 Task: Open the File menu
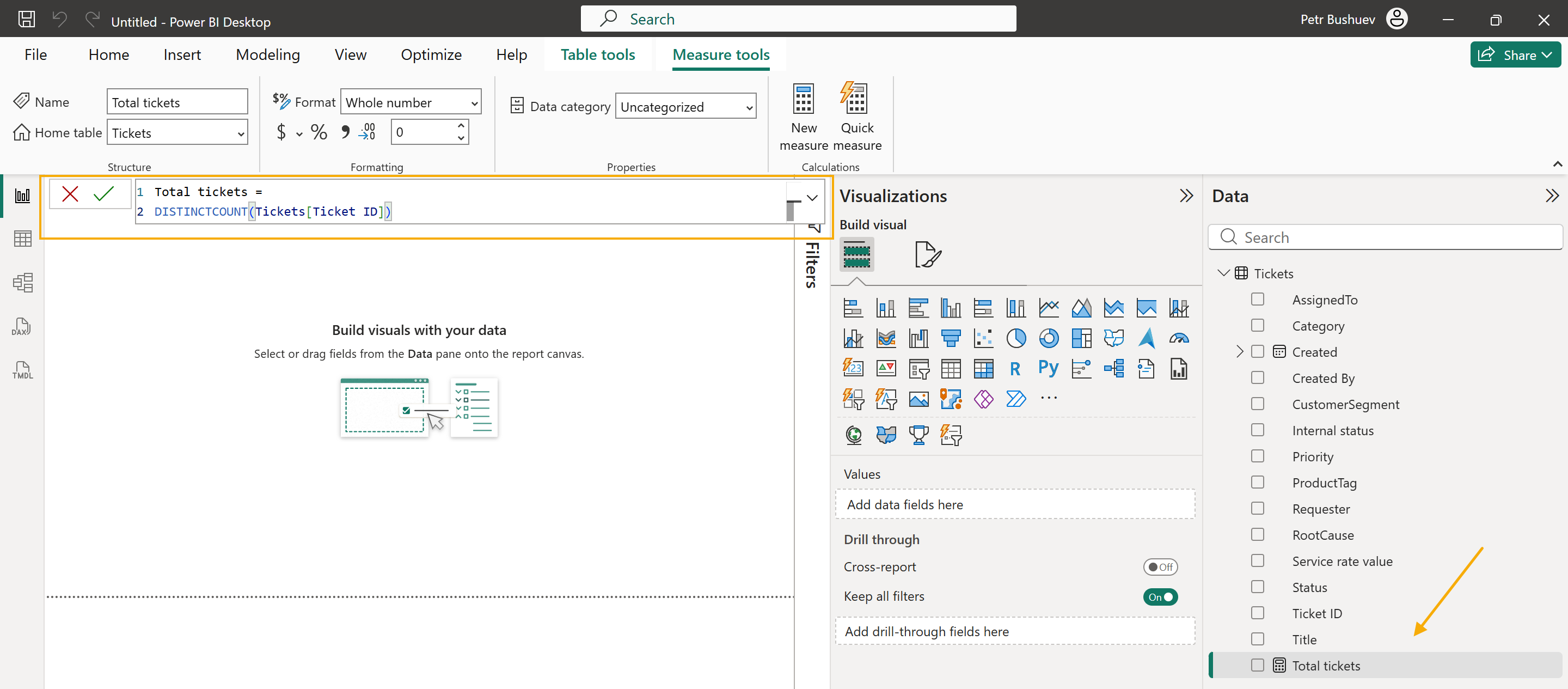click(35, 54)
